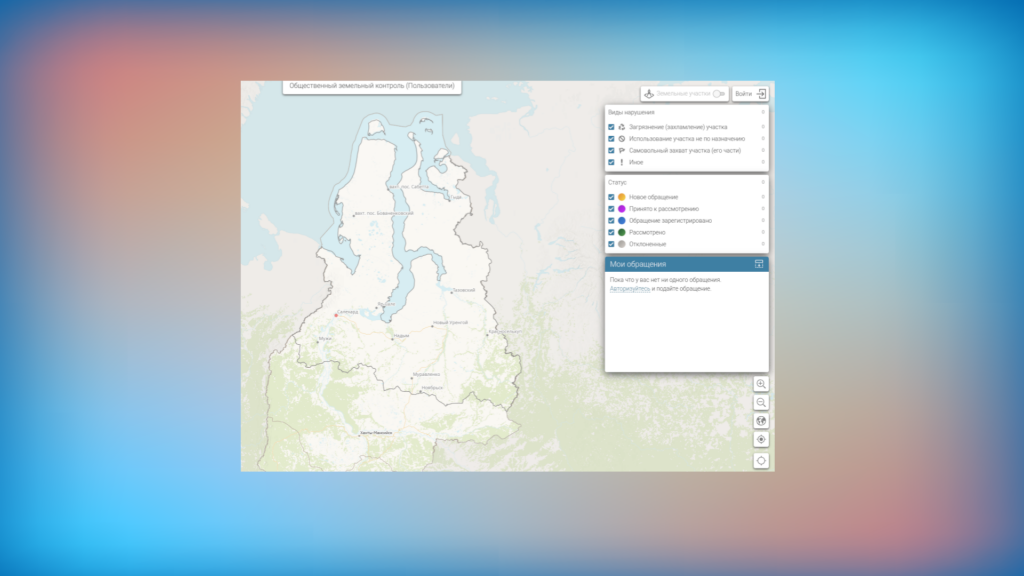Click the Салехард city marker on map
Viewport: 1024px width, 576px height.
click(337, 315)
